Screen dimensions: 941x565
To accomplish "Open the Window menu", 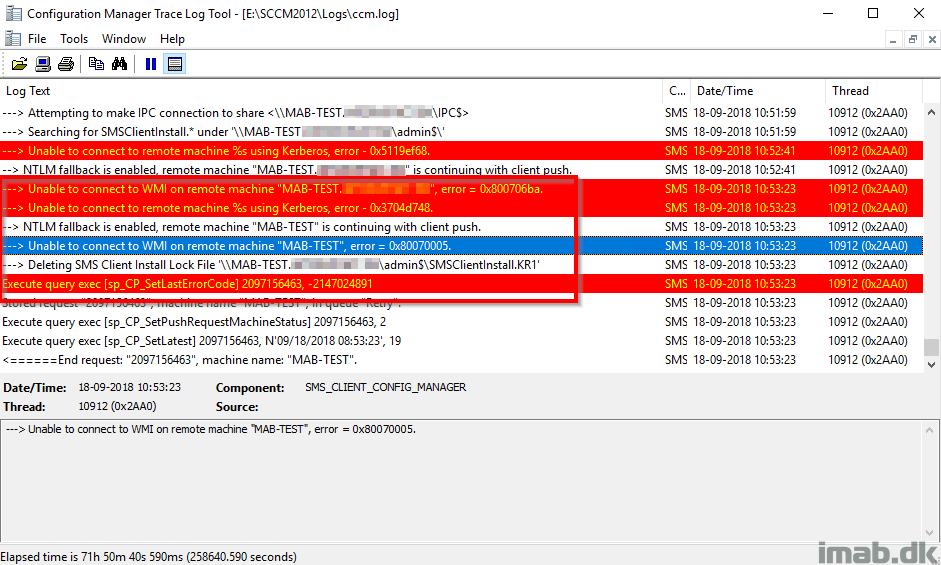I will (x=124, y=39).
